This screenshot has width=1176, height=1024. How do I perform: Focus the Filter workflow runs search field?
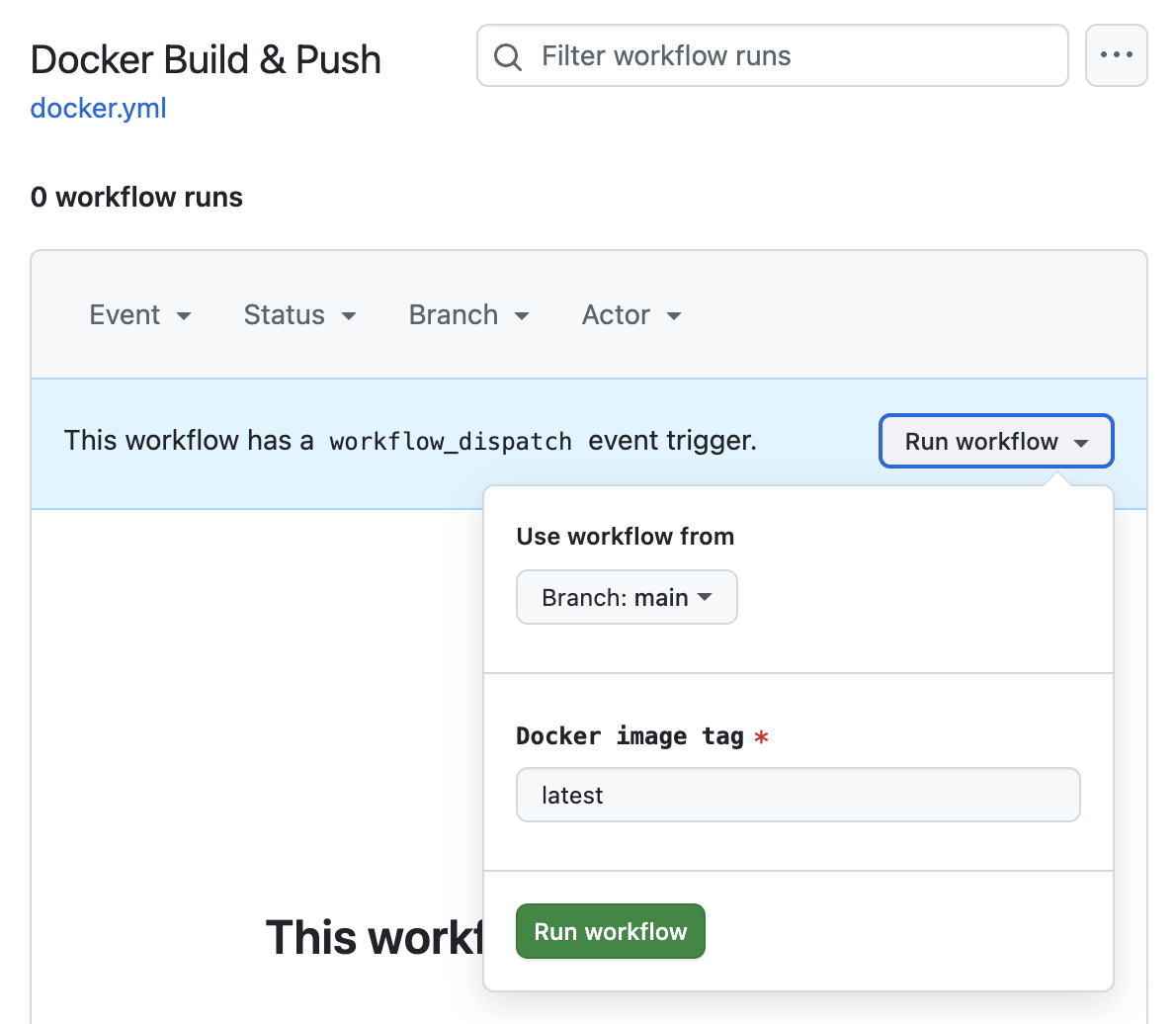791,56
